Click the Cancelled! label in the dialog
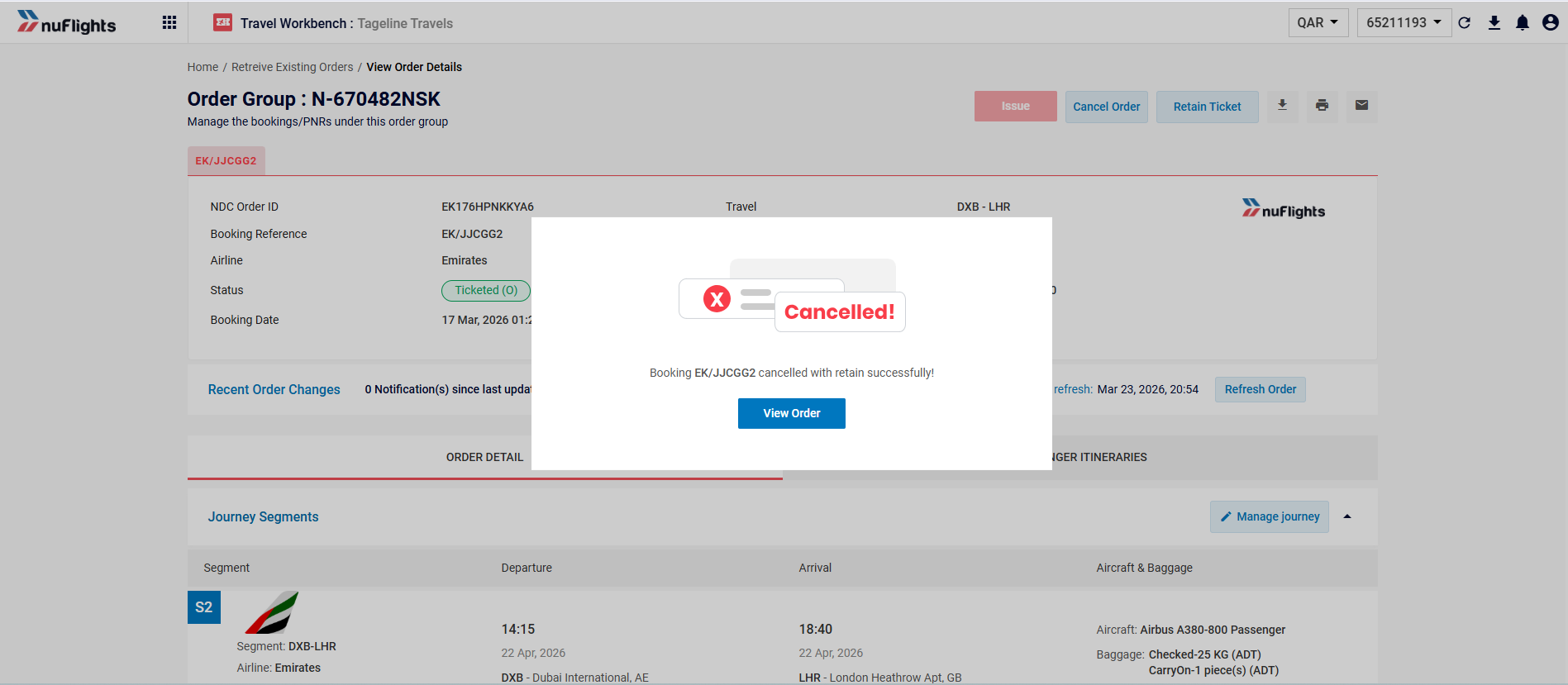The height and width of the screenshot is (685, 1568). [x=839, y=312]
